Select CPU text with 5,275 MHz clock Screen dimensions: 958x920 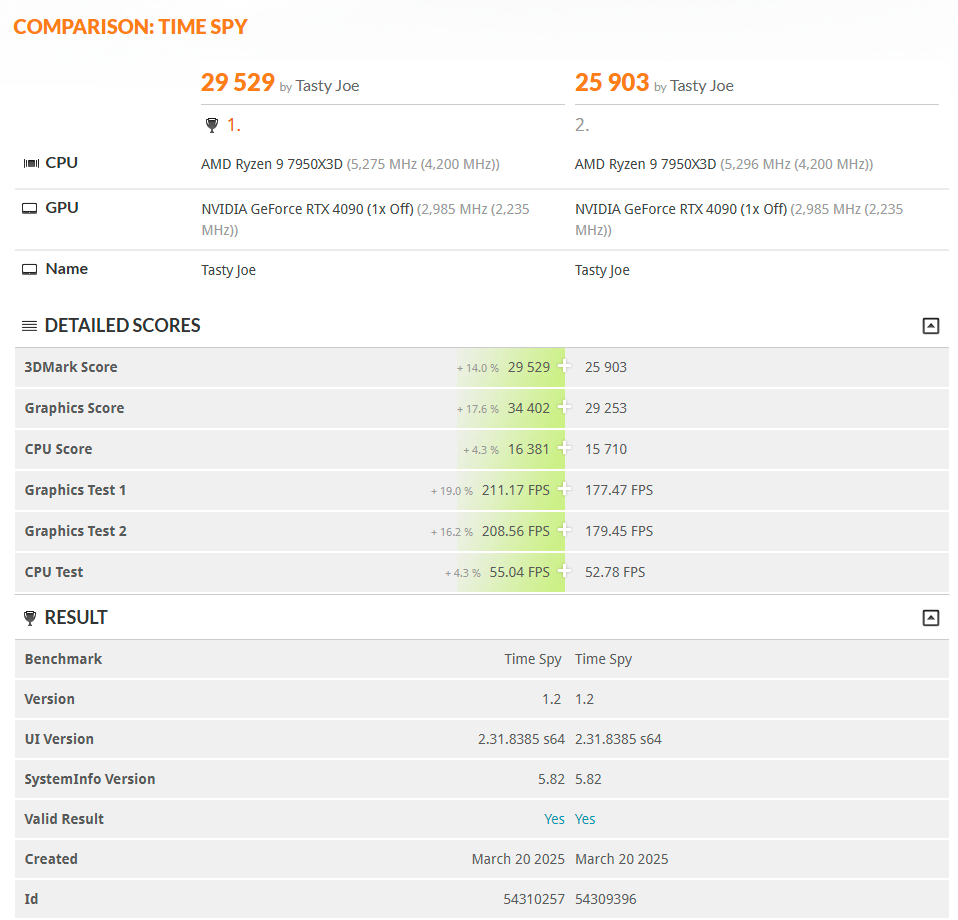(x=350, y=164)
